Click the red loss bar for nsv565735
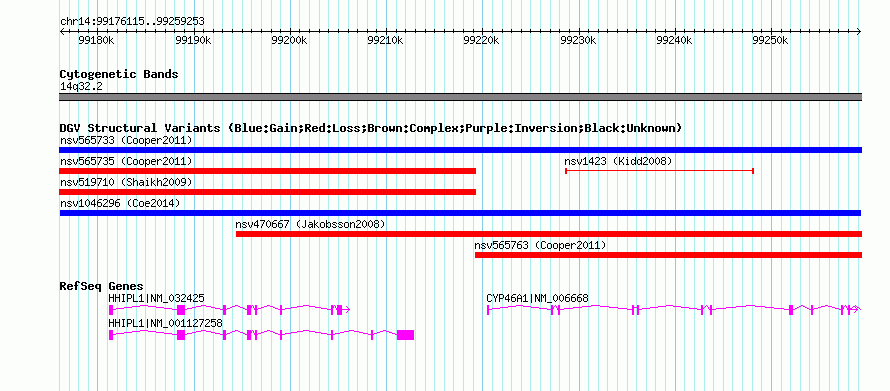Image resolution: width=890 pixels, height=391 pixels. pyautogui.click(x=267, y=171)
